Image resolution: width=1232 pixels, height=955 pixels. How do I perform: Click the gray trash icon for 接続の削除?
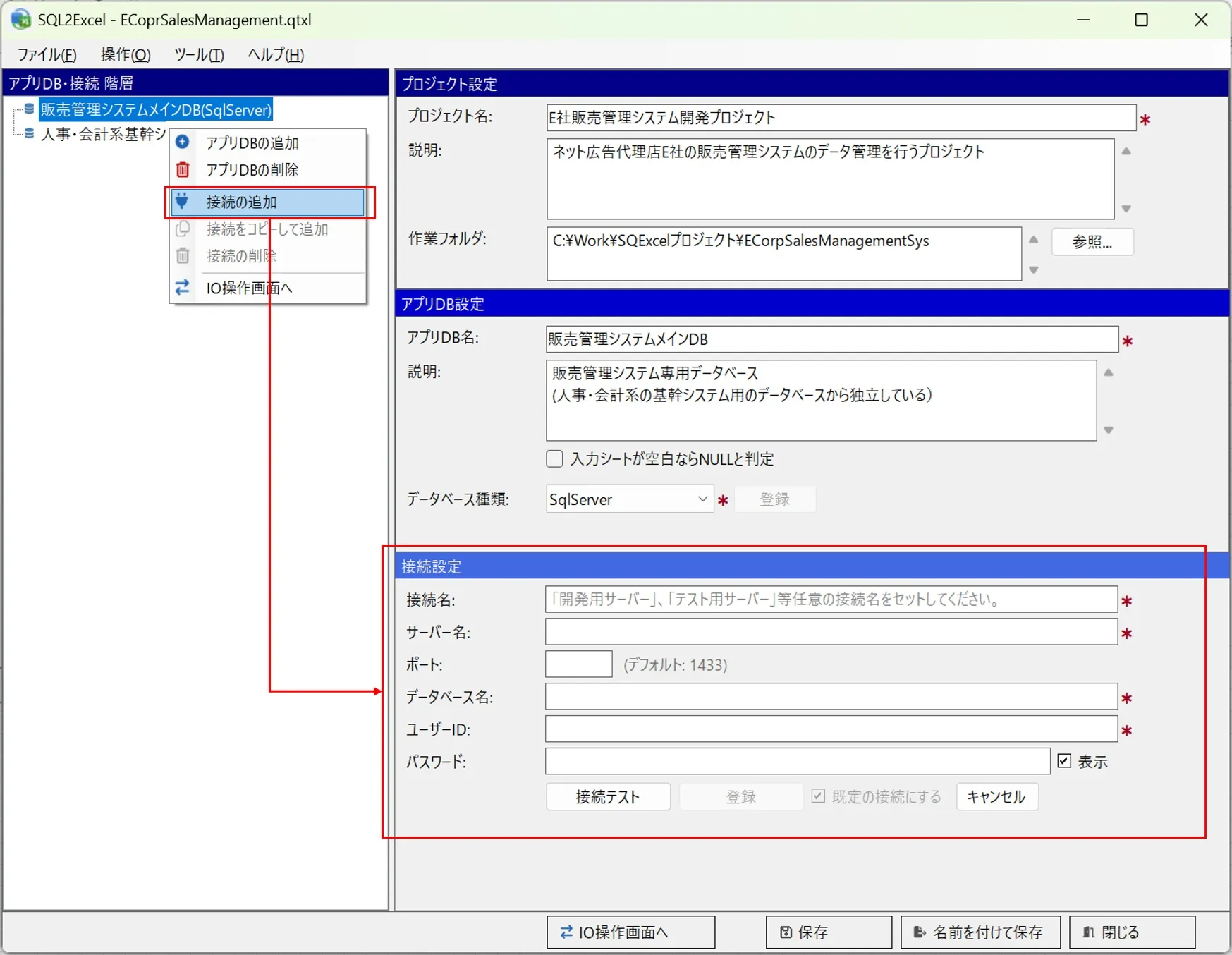183,255
